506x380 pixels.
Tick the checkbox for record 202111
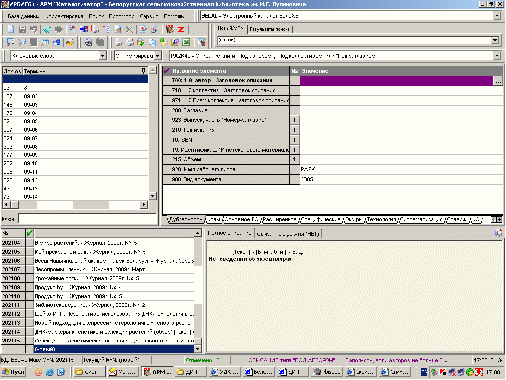(x=30, y=305)
